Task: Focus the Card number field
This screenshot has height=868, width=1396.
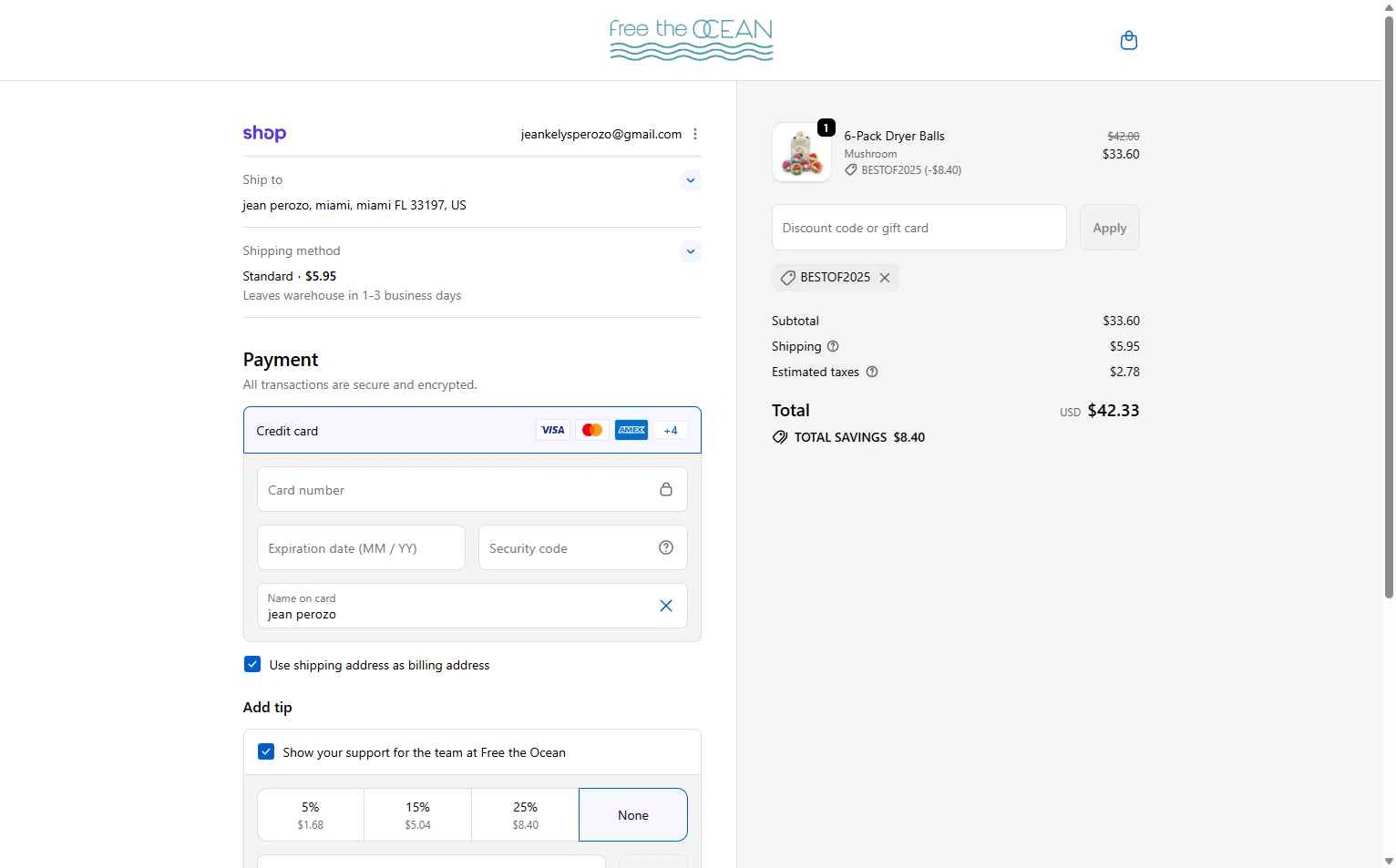Action: [472, 490]
